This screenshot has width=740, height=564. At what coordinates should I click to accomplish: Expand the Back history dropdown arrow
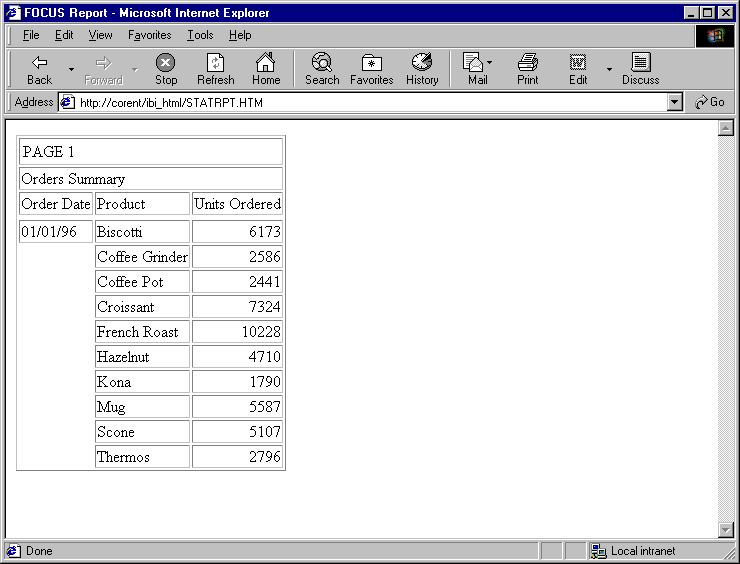coord(71,69)
